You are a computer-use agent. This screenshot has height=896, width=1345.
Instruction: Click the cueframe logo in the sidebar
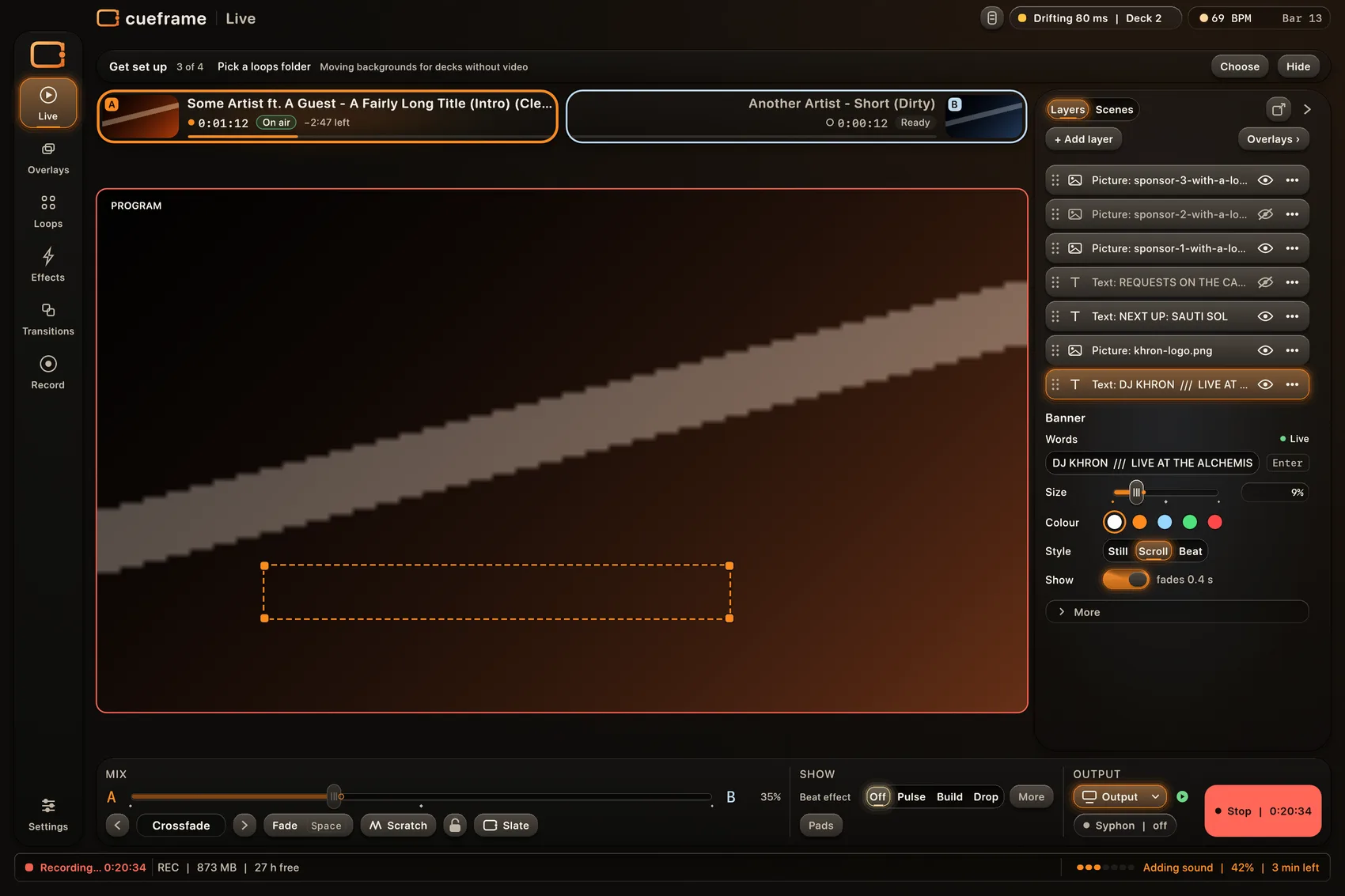pyautogui.click(x=48, y=55)
